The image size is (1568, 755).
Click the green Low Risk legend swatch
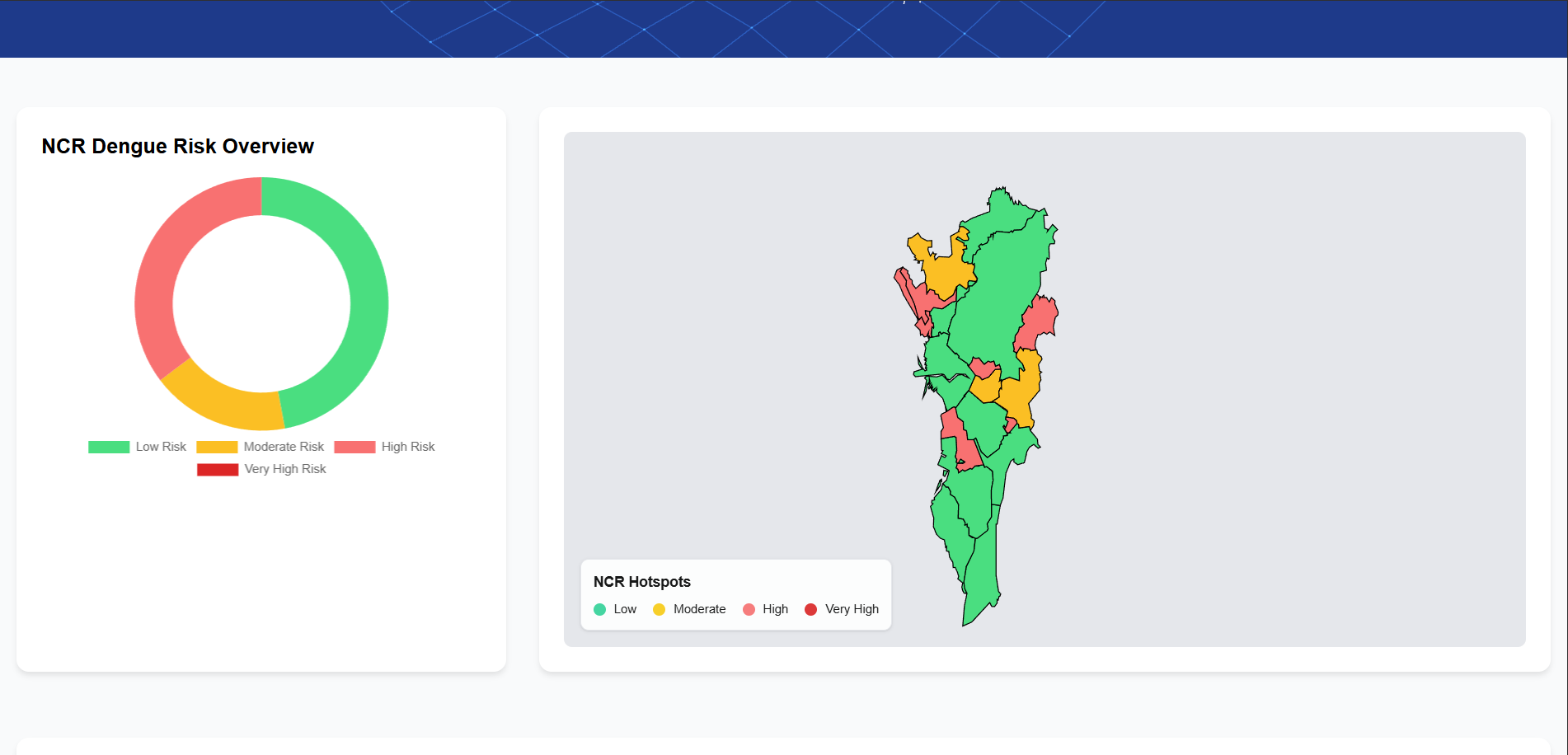click(109, 447)
